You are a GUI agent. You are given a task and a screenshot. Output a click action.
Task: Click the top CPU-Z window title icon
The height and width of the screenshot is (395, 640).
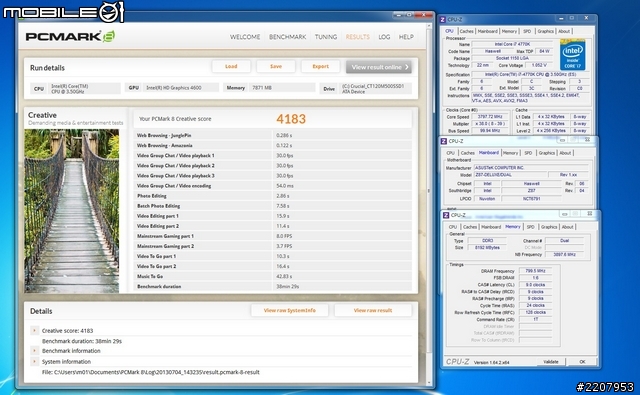[443, 19]
